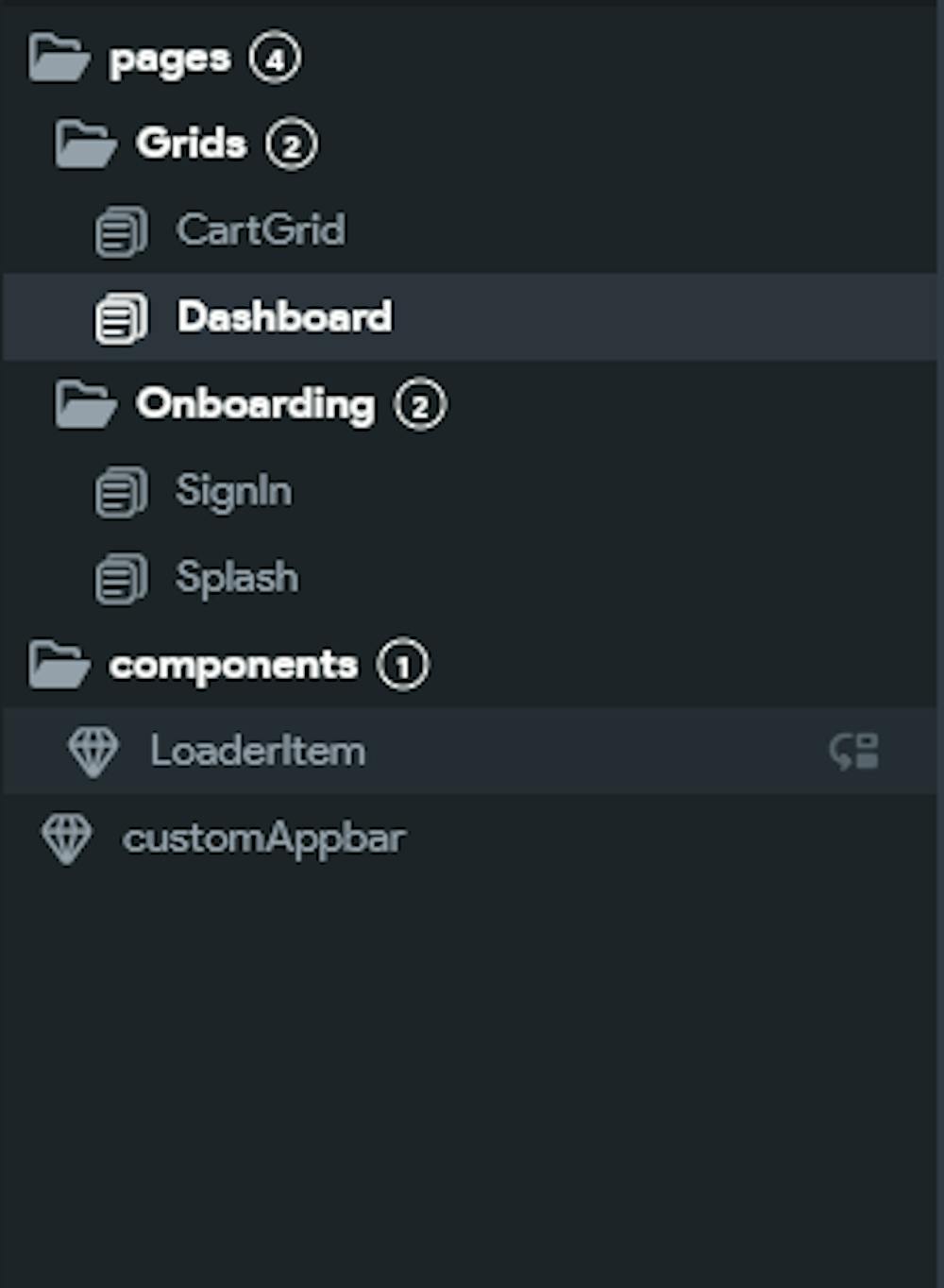This screenshot has height=1288, width=944.
Task: Select the Dashboard page label
Action: point(284,317)
